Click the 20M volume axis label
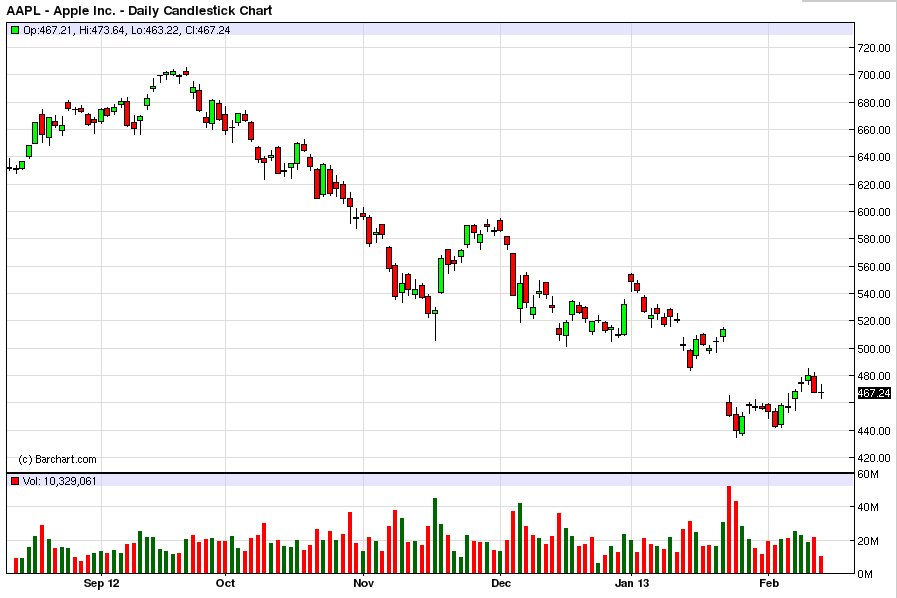The height and width of the screenshot is (598, 897). (x=867, y=541)
